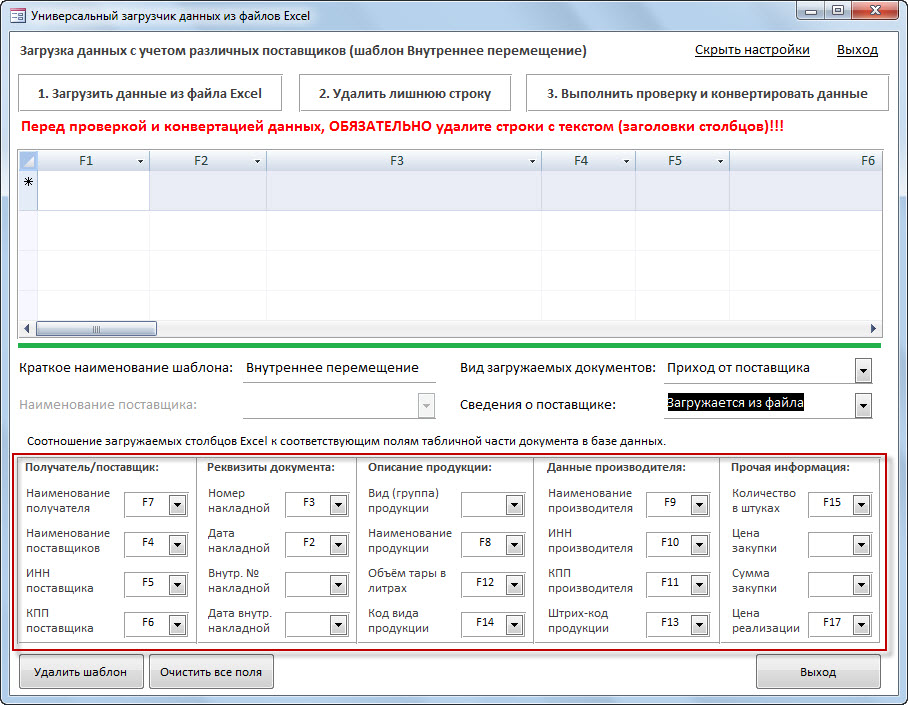908x705 pixels.
Task: Click 'Загружается из файла' highlighted value
Action: 735,403
